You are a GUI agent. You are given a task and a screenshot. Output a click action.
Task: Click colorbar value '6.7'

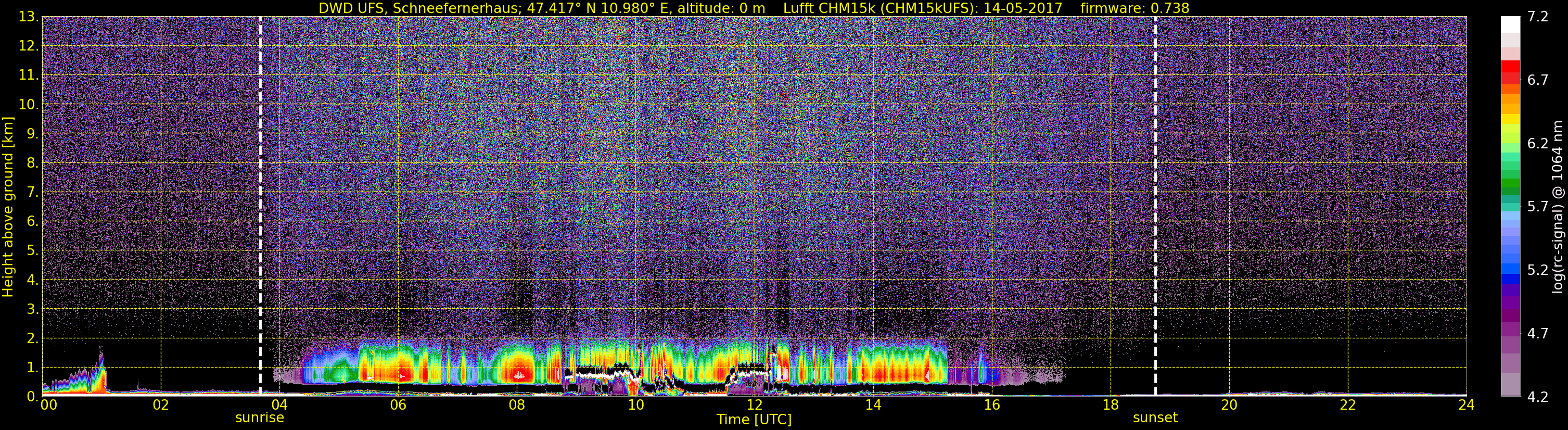point(1538,80)
